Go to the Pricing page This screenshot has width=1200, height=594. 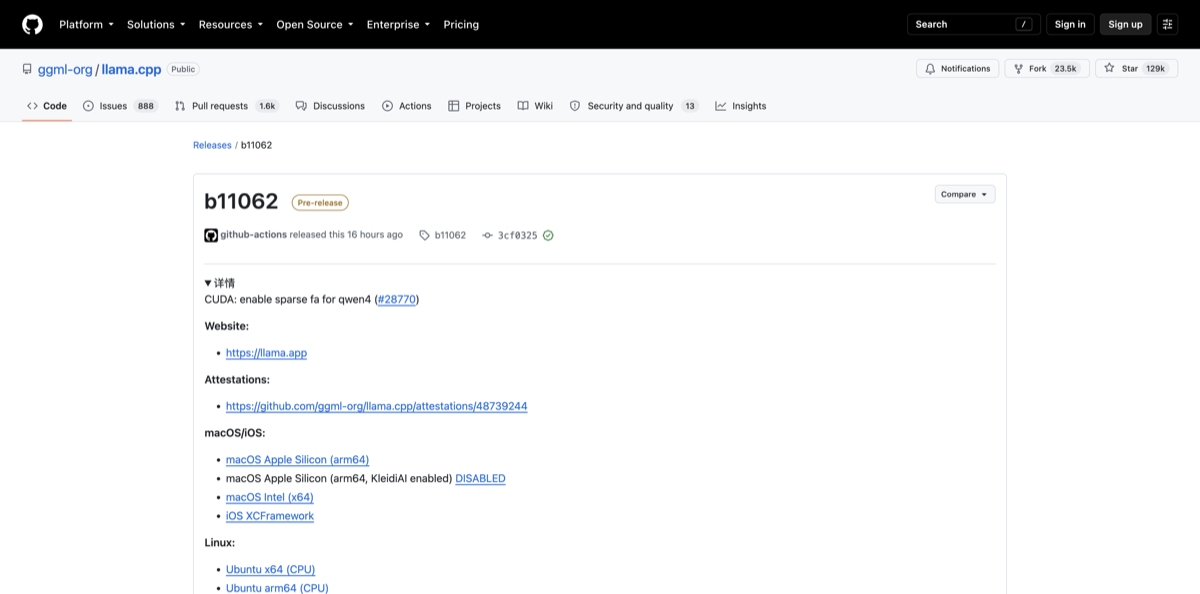[461, 24]
